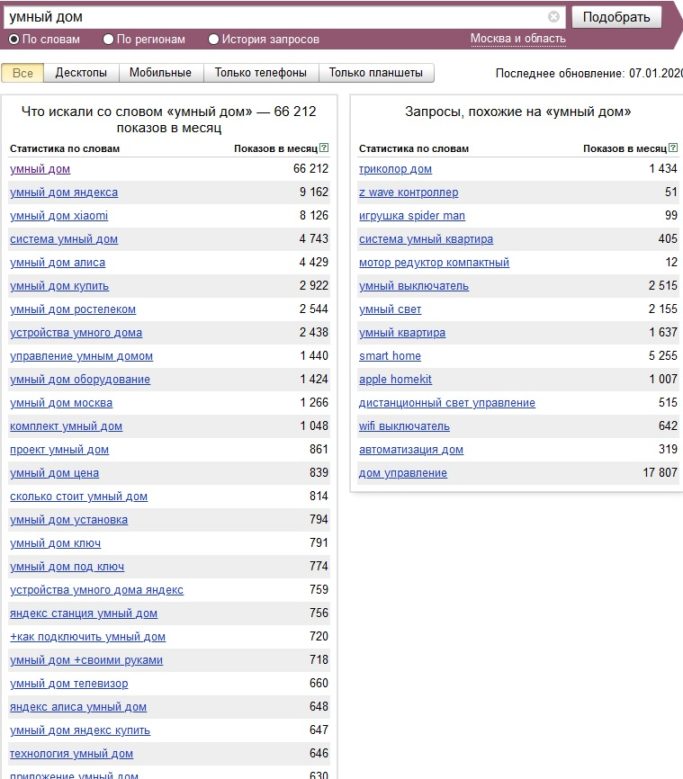The height and width of the screenshot is (779, 683).
Task: Open the 'умный дом цена' link
Action: tap(54, 473)
